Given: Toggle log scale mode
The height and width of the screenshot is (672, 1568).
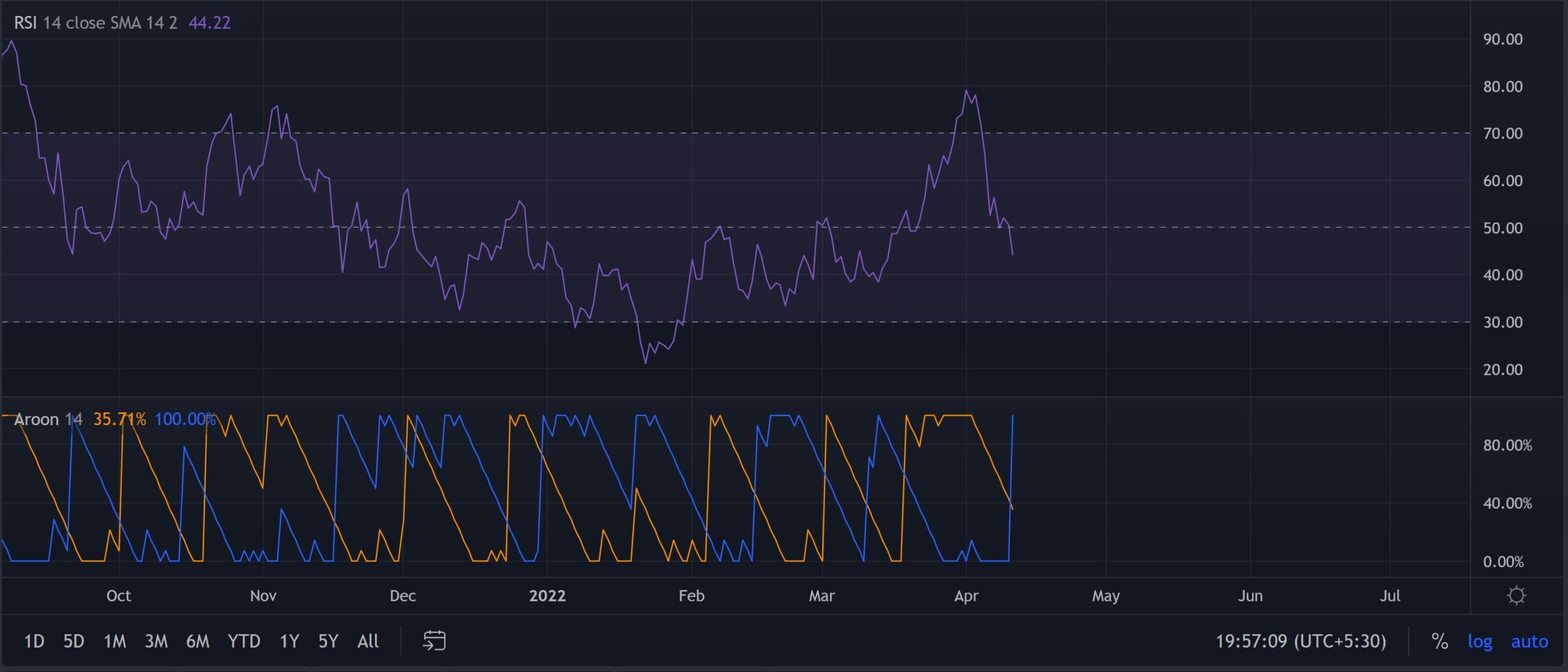Looking at the screenshot, I should 1480,641.
